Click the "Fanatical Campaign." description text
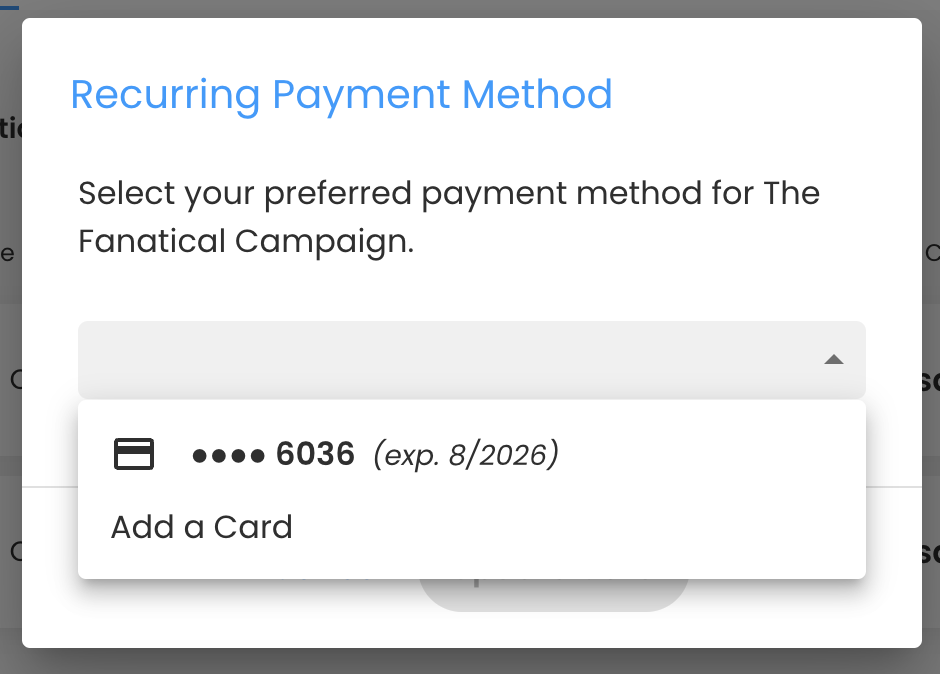This screenshot has height=674, width=940. [246, 242]
